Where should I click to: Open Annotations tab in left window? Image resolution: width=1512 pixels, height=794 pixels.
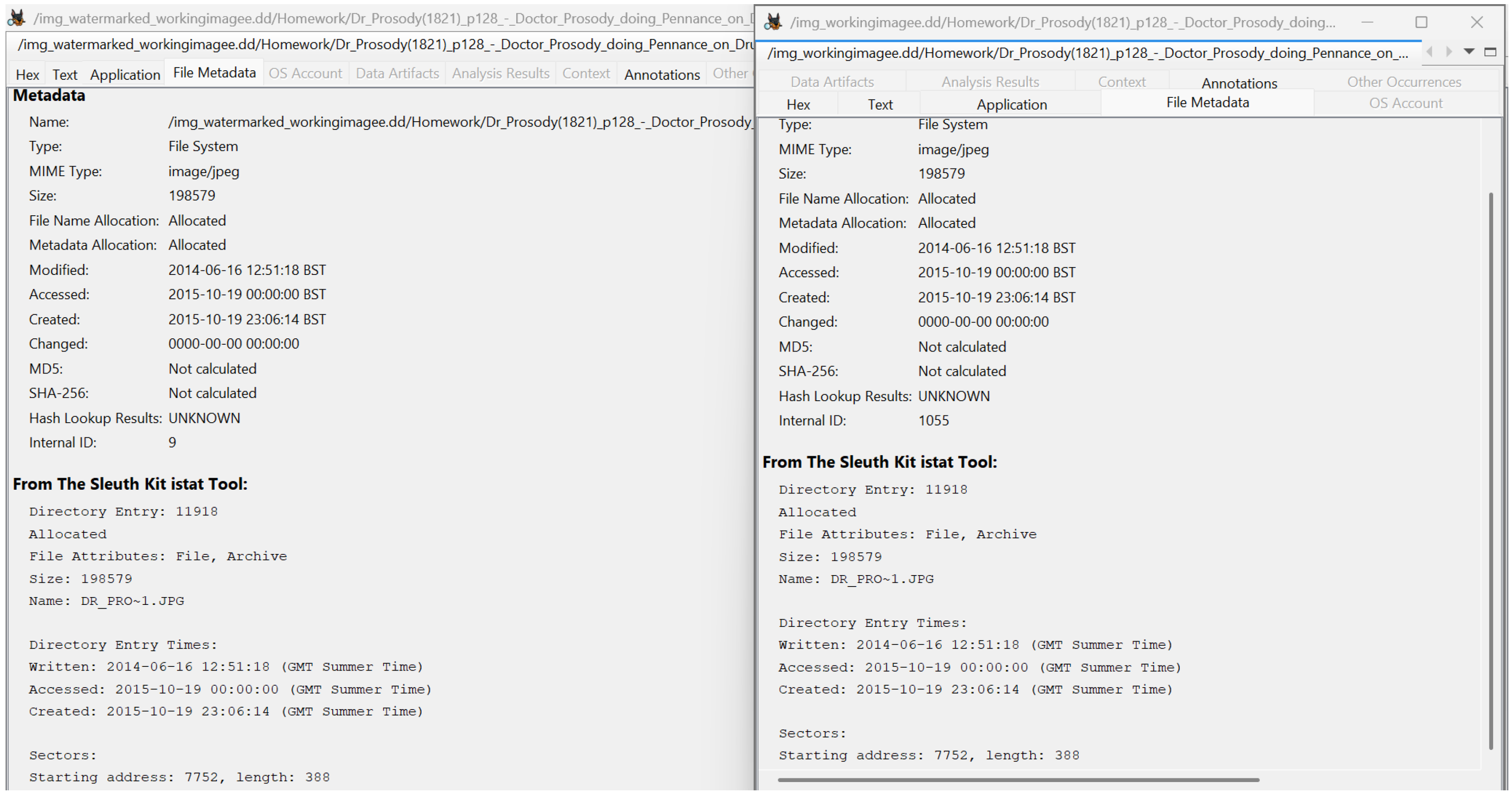pyautogui.click(x=662, y=75)
